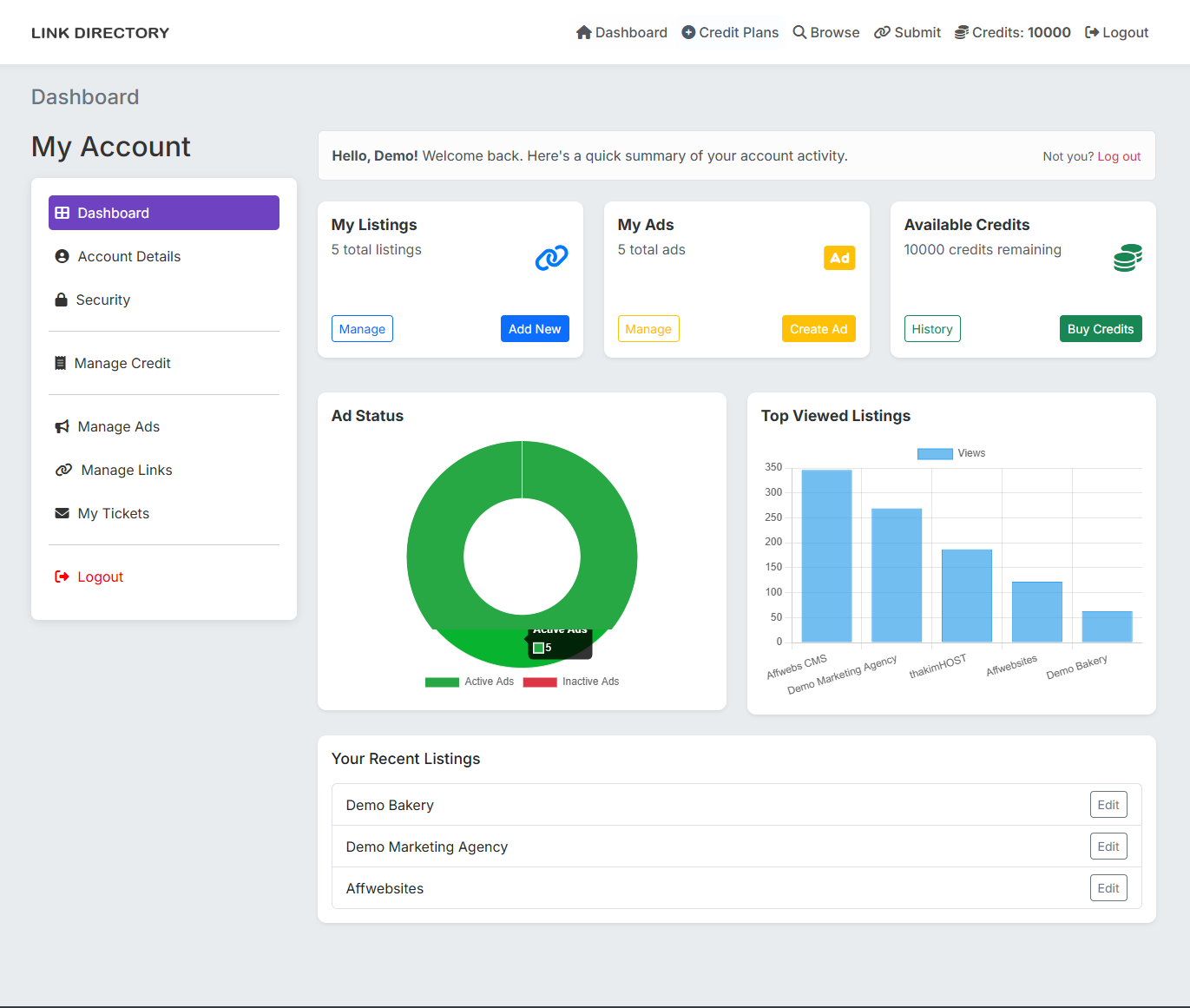This screenshot has width=1190, height=1008.
Task: Click the thakimHOST bar in chart
Action: [x=967, y=596]
